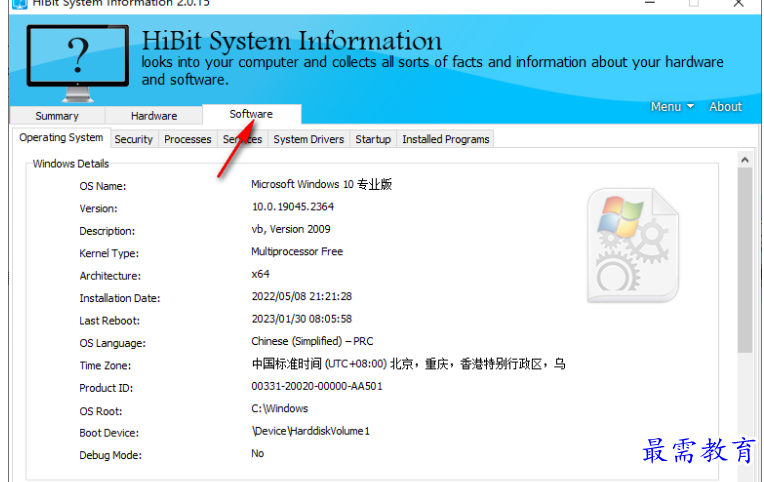The image size is (764, 482).
Task: Switch to the Summary tab
Action: [57, 116]
